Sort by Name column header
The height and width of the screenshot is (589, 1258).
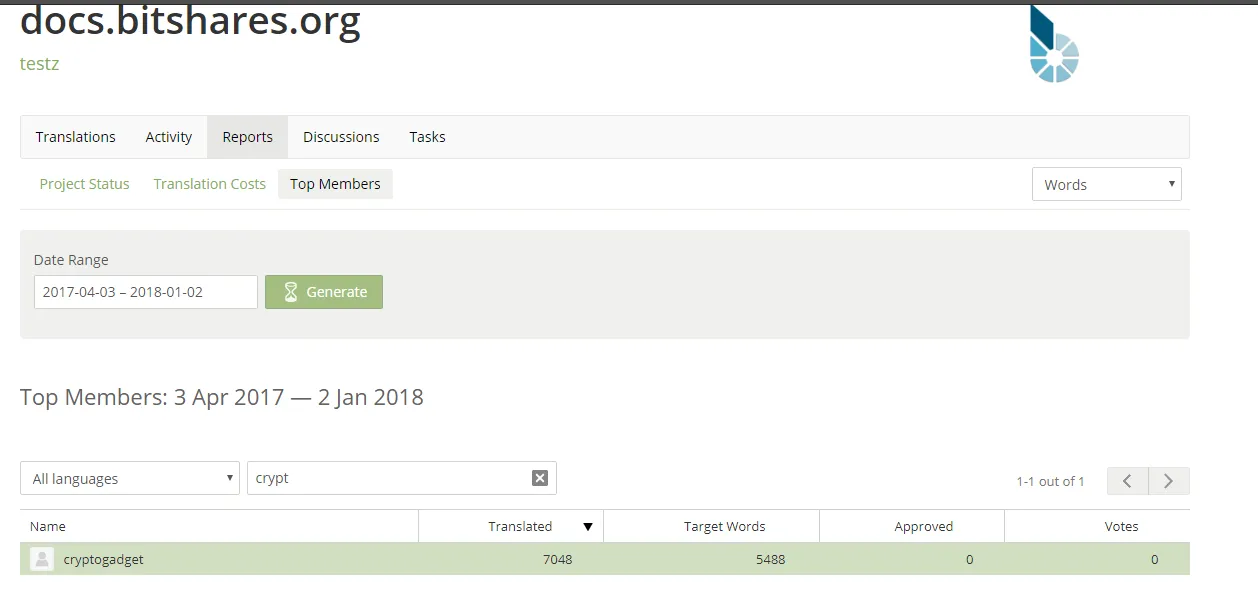pos(48,526)
